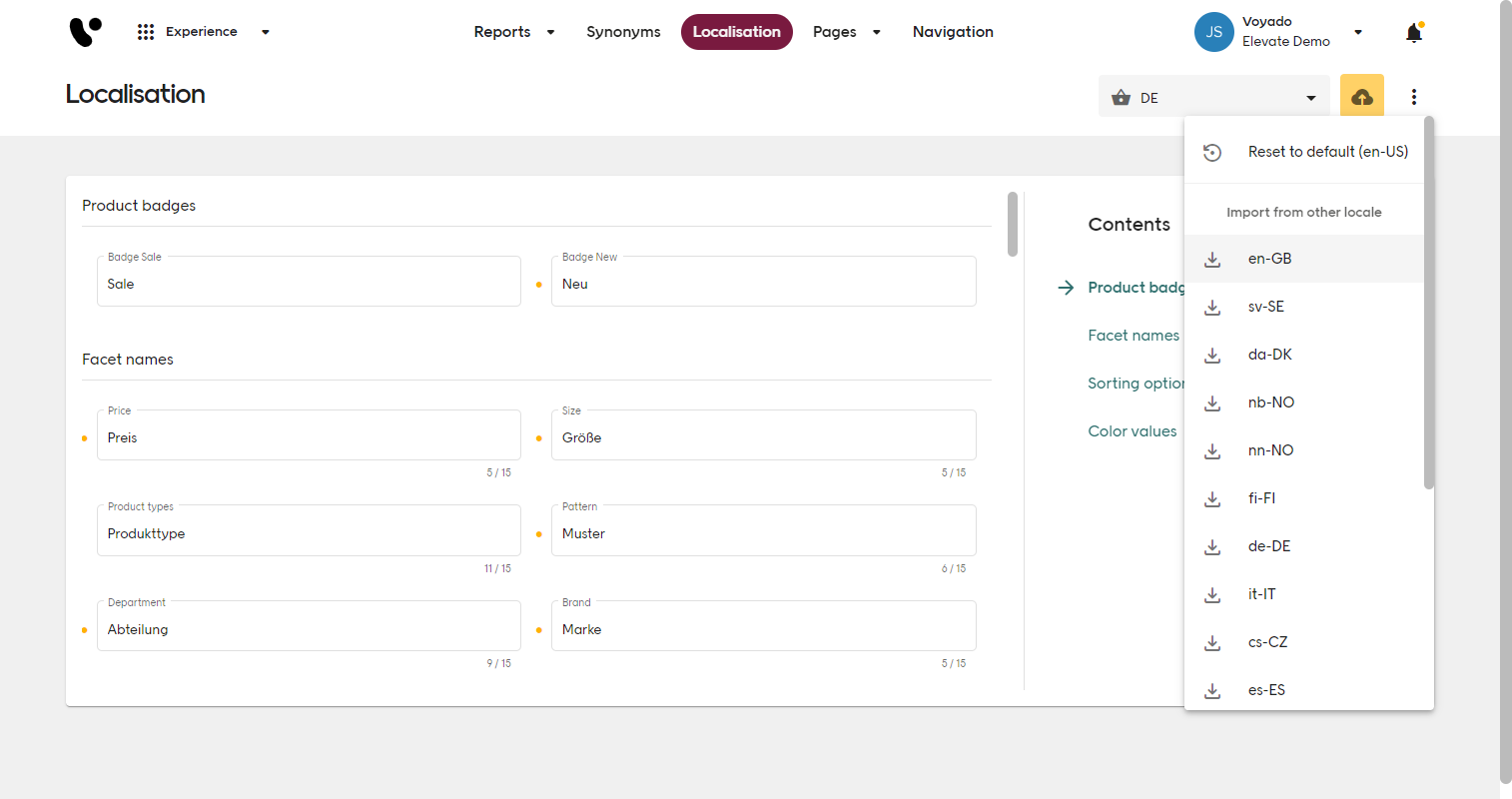Click download icon next to nb-NO
1512x799 pixels.
[1212, 402]
